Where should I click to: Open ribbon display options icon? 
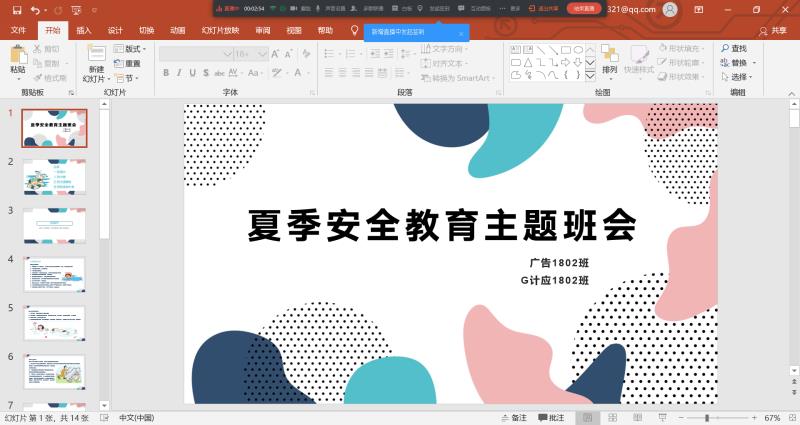point(699,10)
